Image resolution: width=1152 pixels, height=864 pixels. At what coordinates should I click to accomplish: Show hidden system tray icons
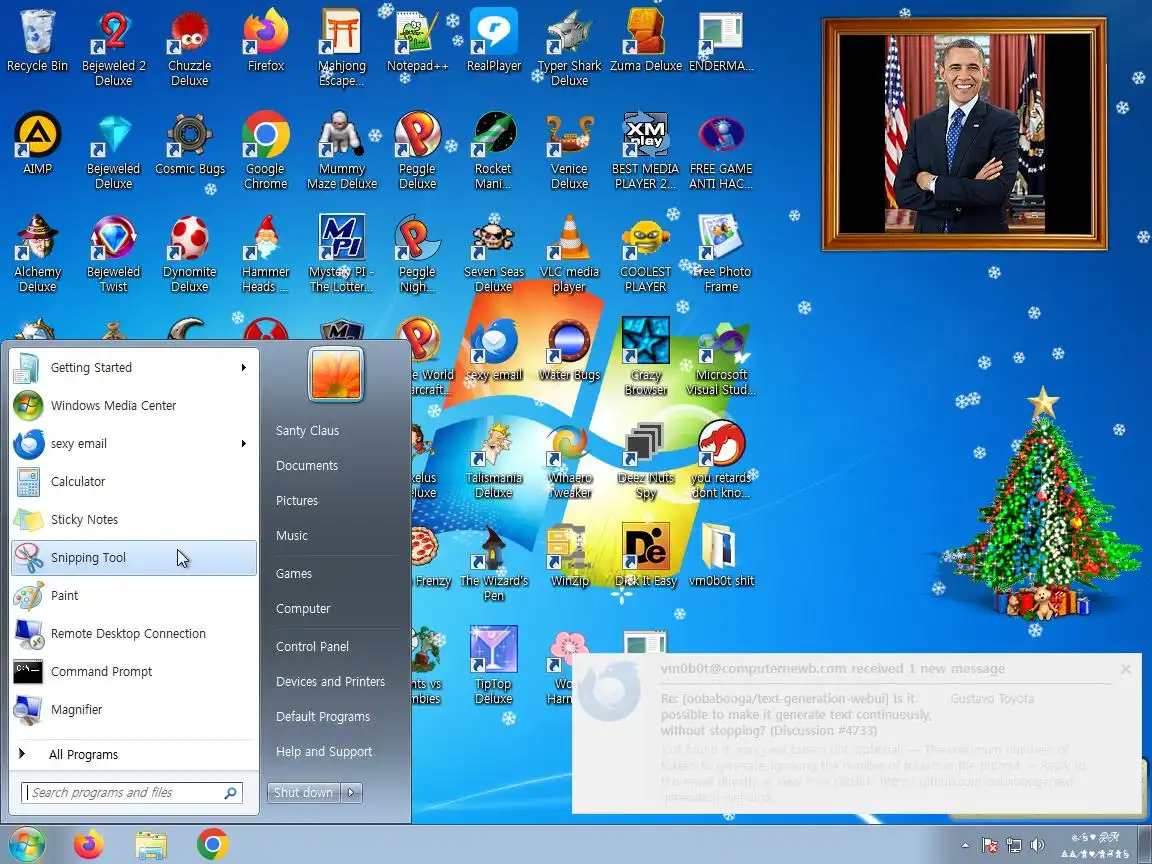[x=965, y=845]
